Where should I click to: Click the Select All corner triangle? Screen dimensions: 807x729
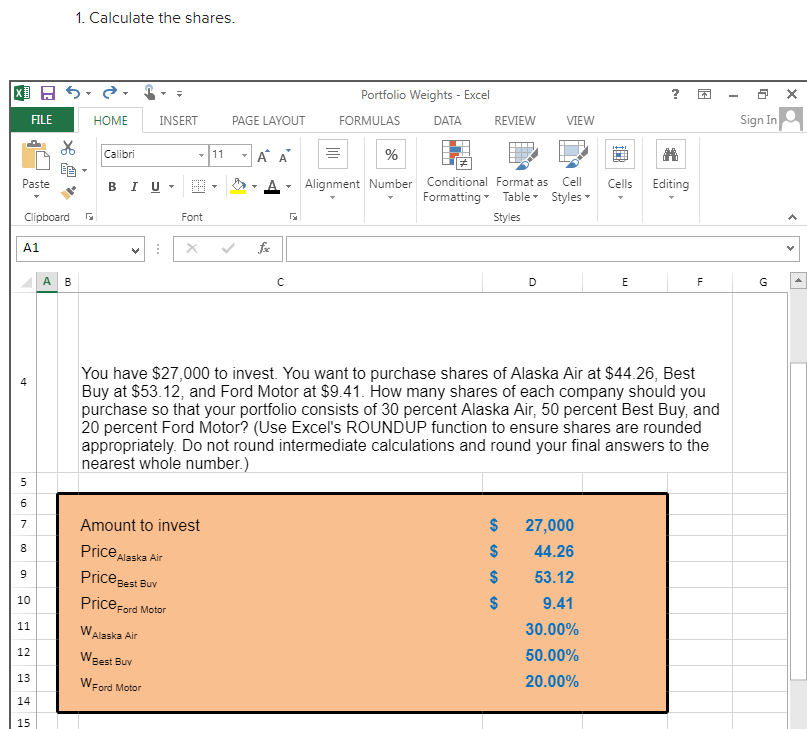[x=25, y=282]
